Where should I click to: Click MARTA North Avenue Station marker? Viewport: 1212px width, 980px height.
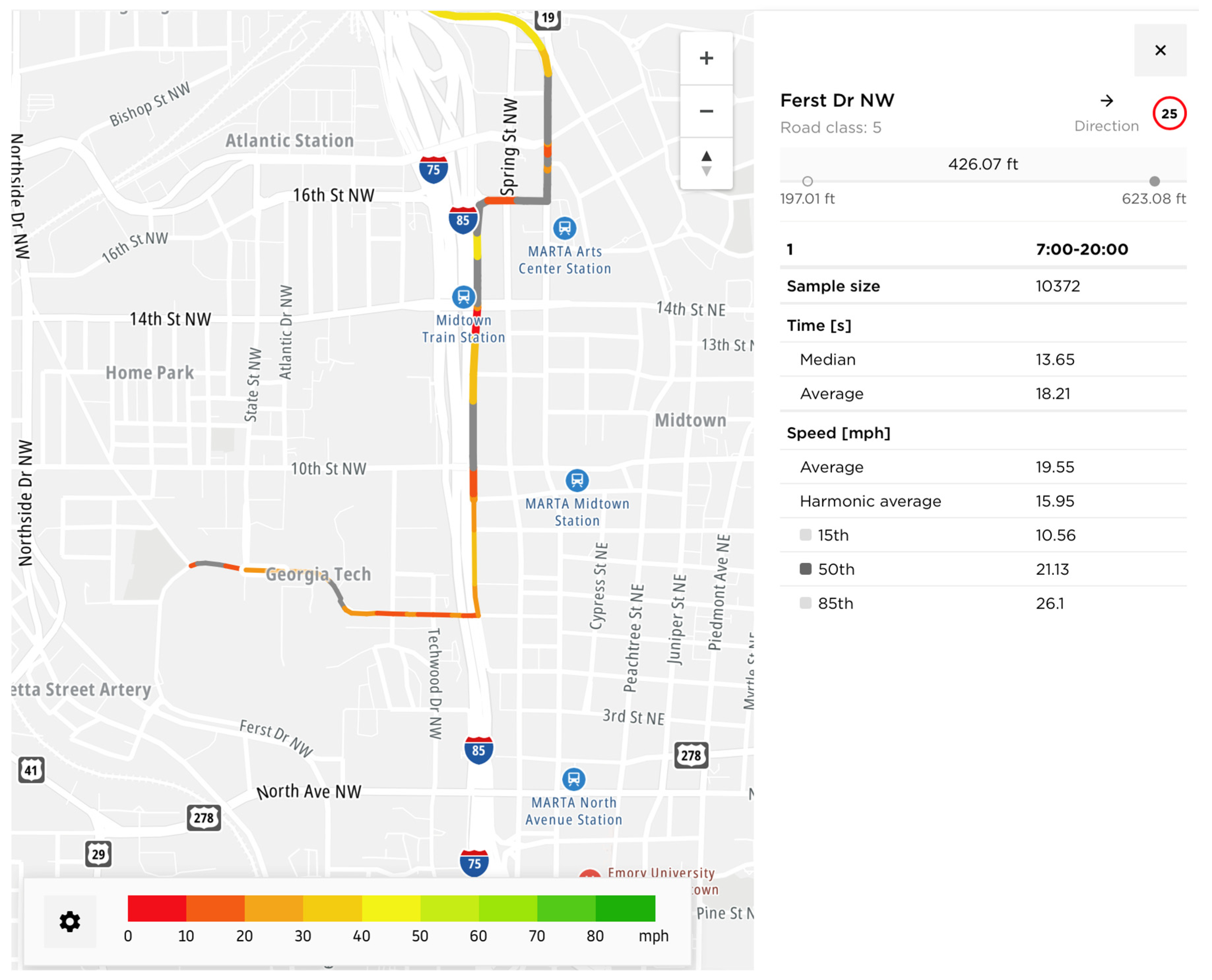pos(574,779)
